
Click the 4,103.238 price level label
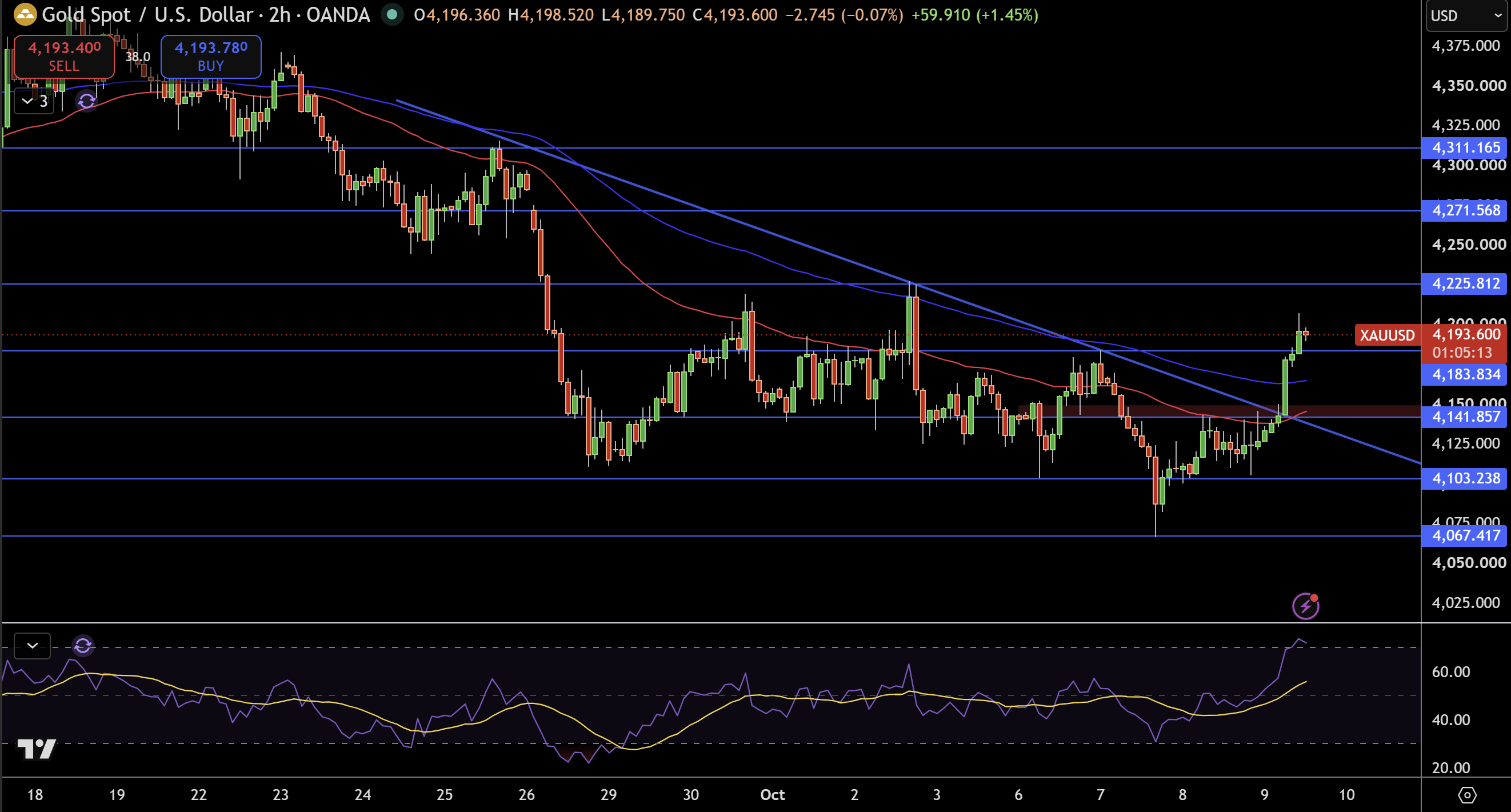1465,478
